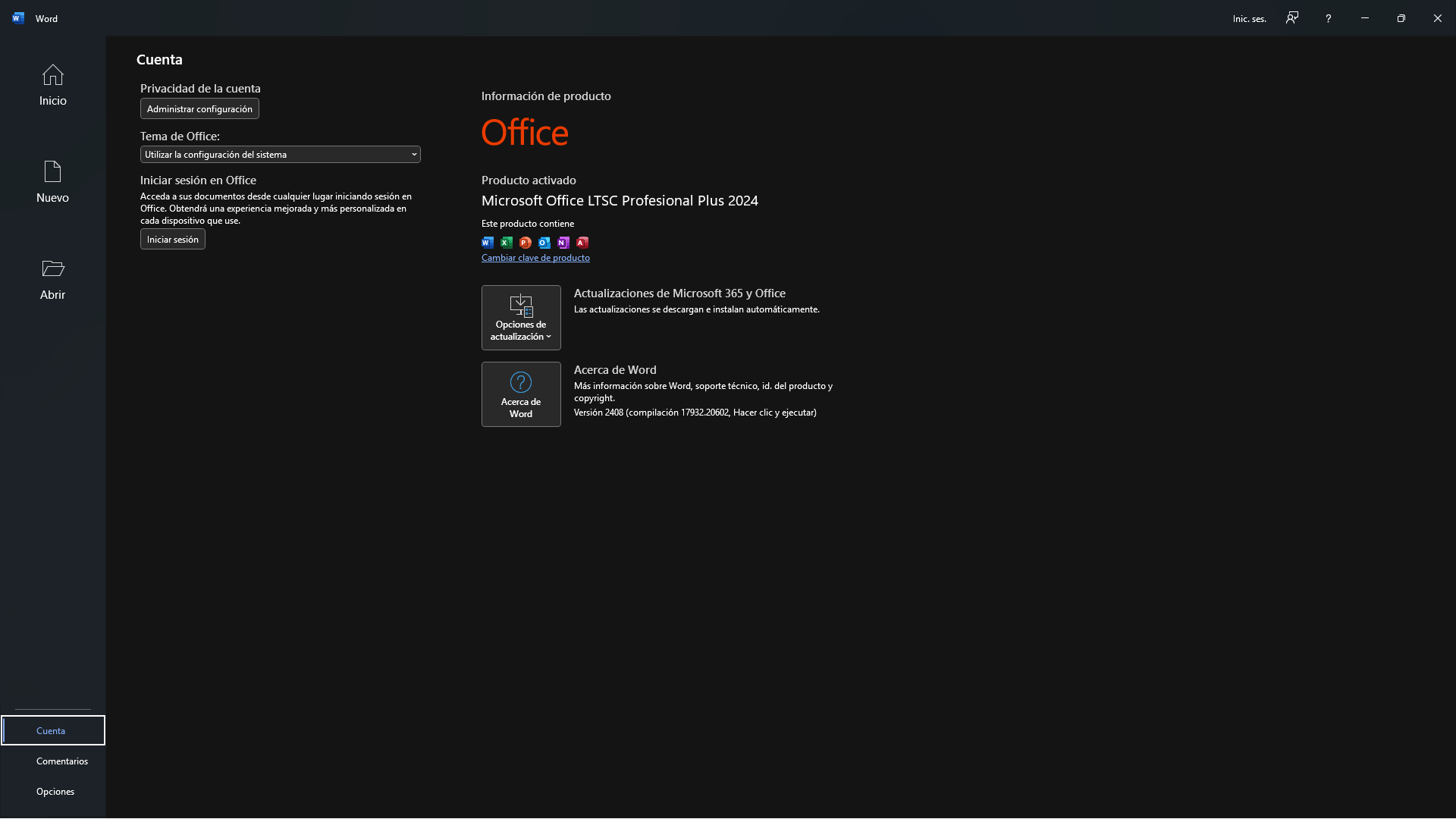This screenshot has height=819, width=1456.
Task: Open 'Cambiar clave de producto' link
Action: tap(535, 258)
